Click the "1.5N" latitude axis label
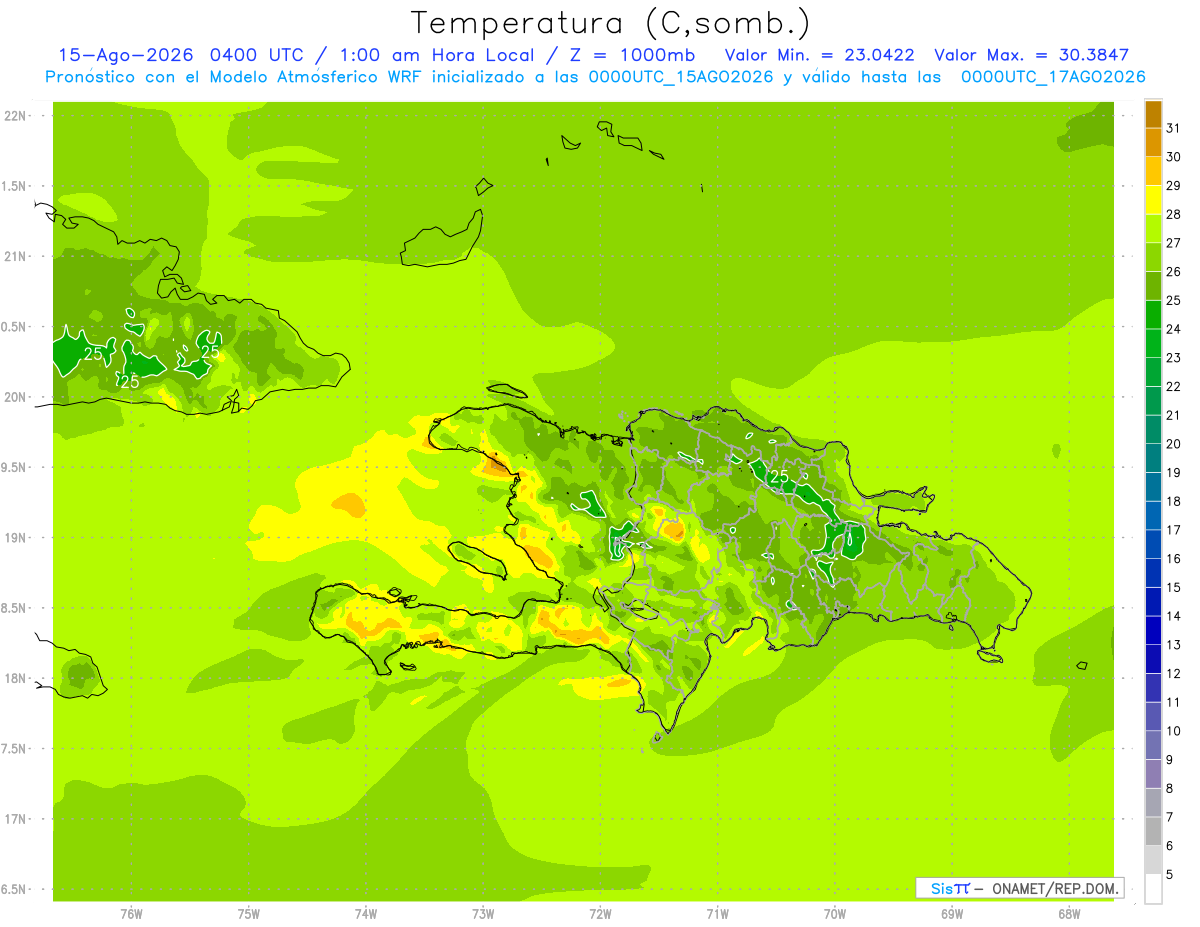The width and height of the screenshot is (1200, 927). coord(14,186)
